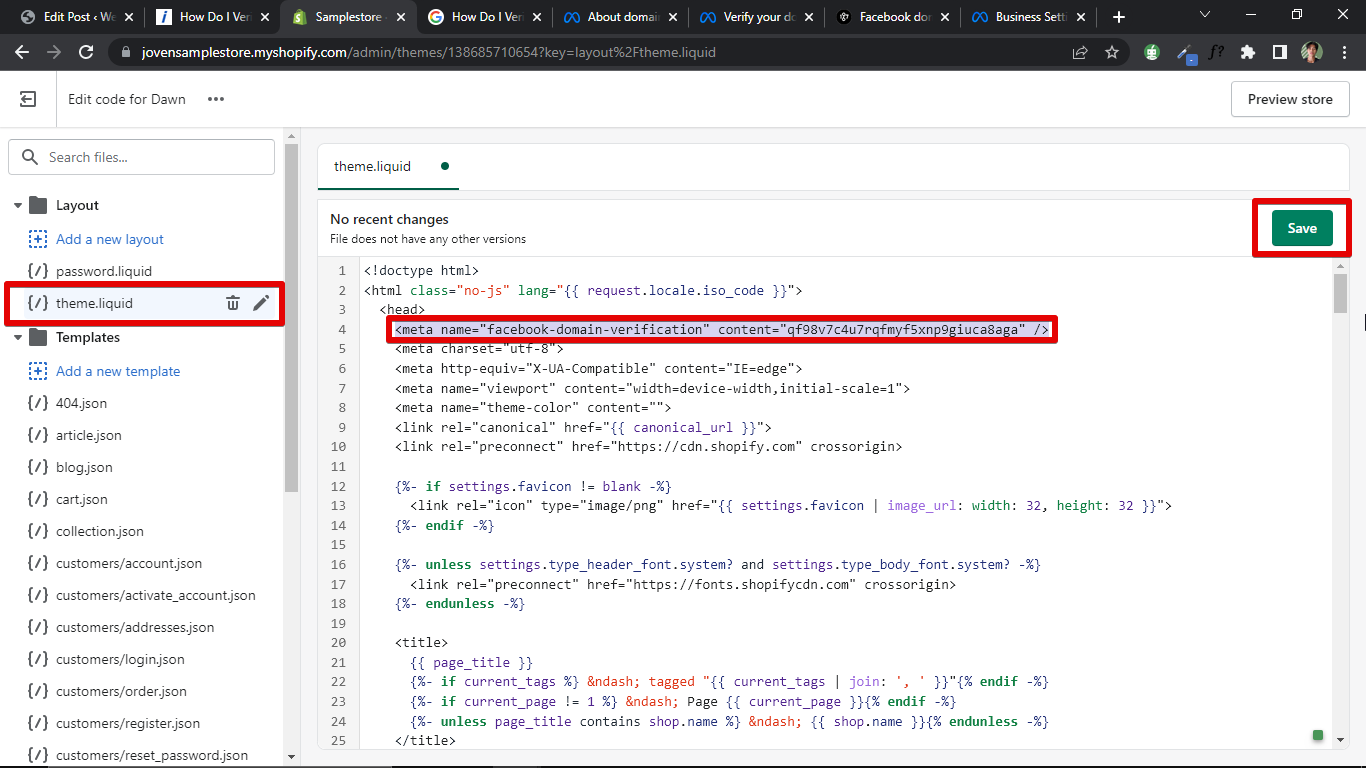Open a new browser tab with plus
The height and width of the screenshot is (768, 1366).
1119,17
